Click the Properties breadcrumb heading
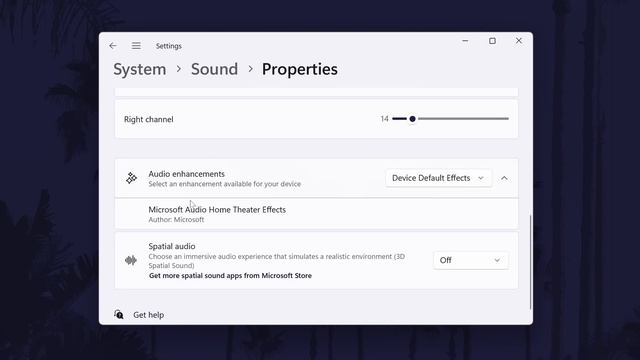Image resolution: width=640 pixels, height=360 pixels. pos(300,69)
